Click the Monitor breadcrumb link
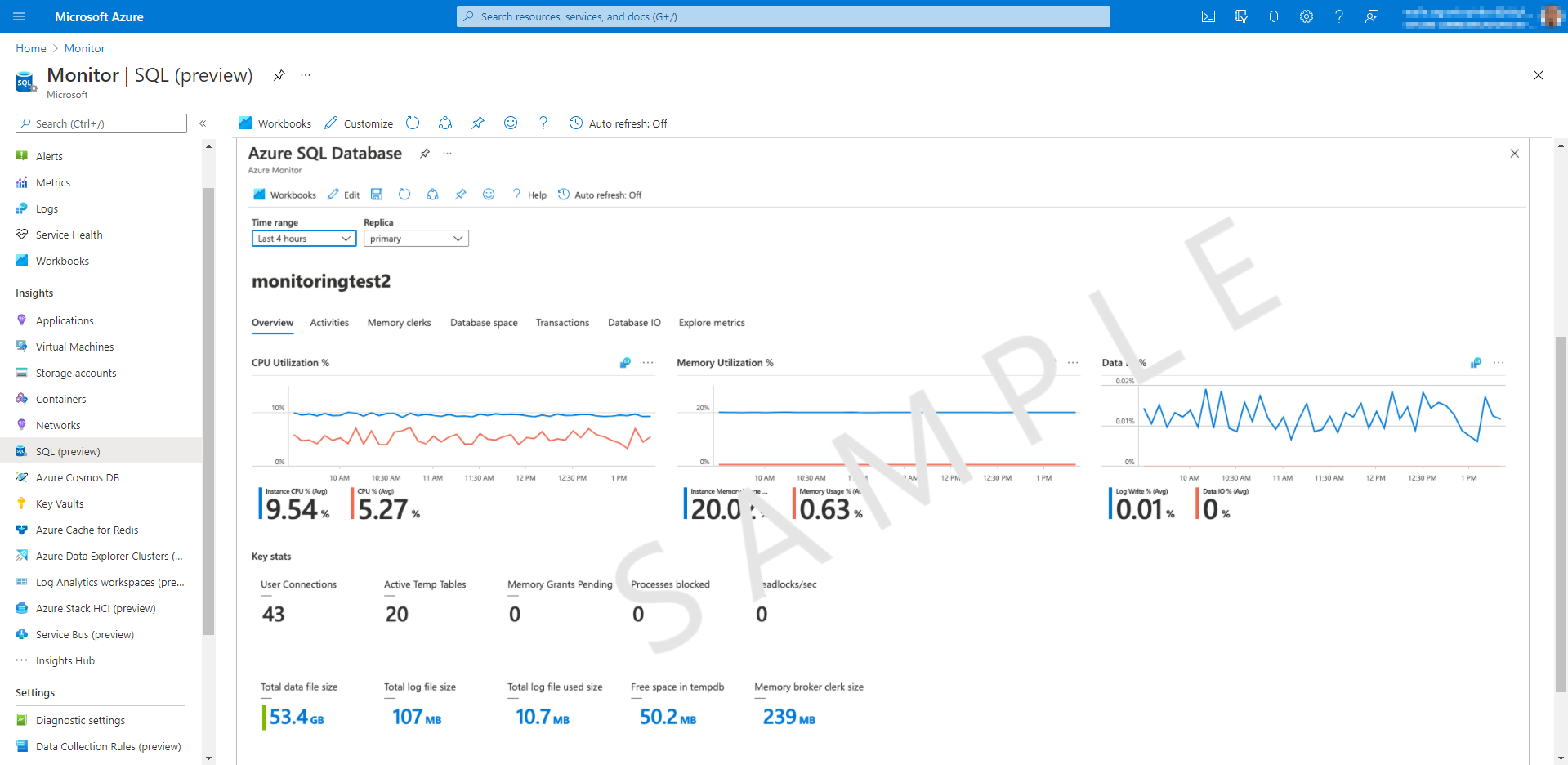The image size is (1568, 765). click(84, 48)
